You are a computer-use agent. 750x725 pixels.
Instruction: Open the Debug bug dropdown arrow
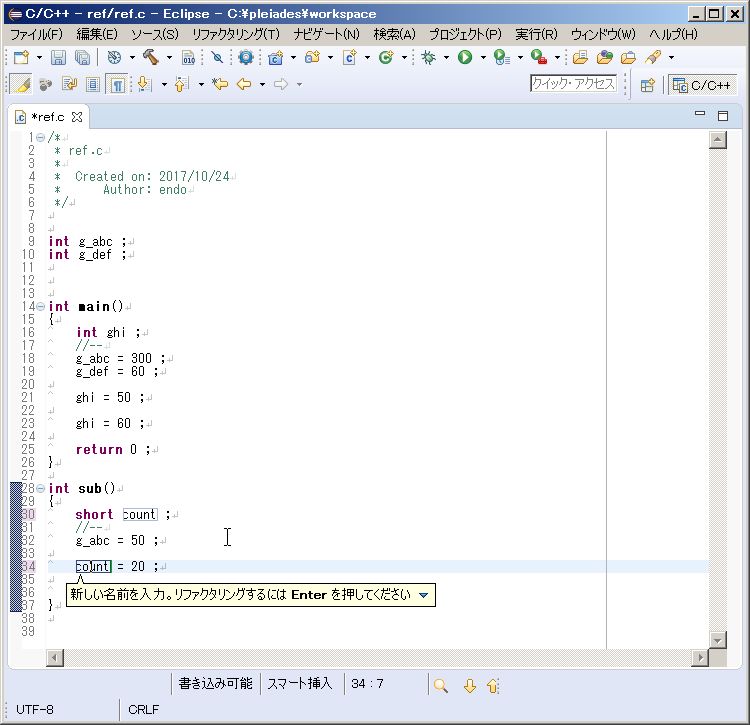coord(446,58)
